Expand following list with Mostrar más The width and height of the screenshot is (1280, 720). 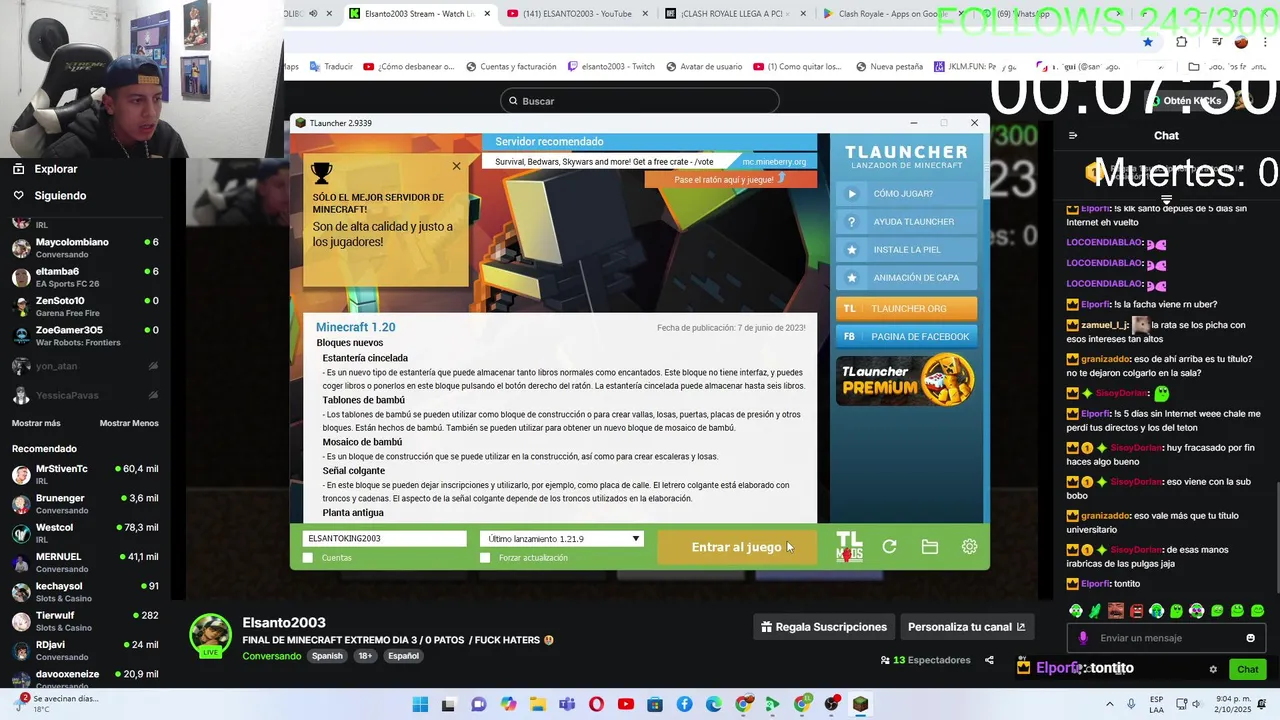pos(36,423)
